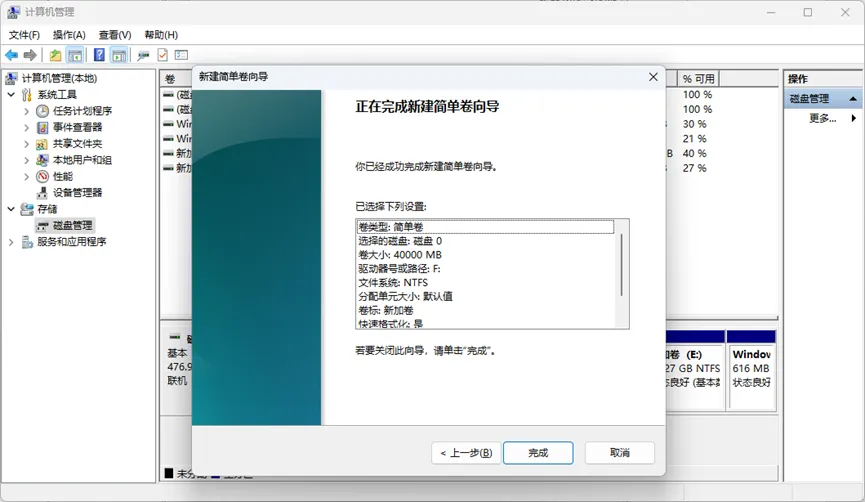Click the 上一步(B) button

pos(466,453)
